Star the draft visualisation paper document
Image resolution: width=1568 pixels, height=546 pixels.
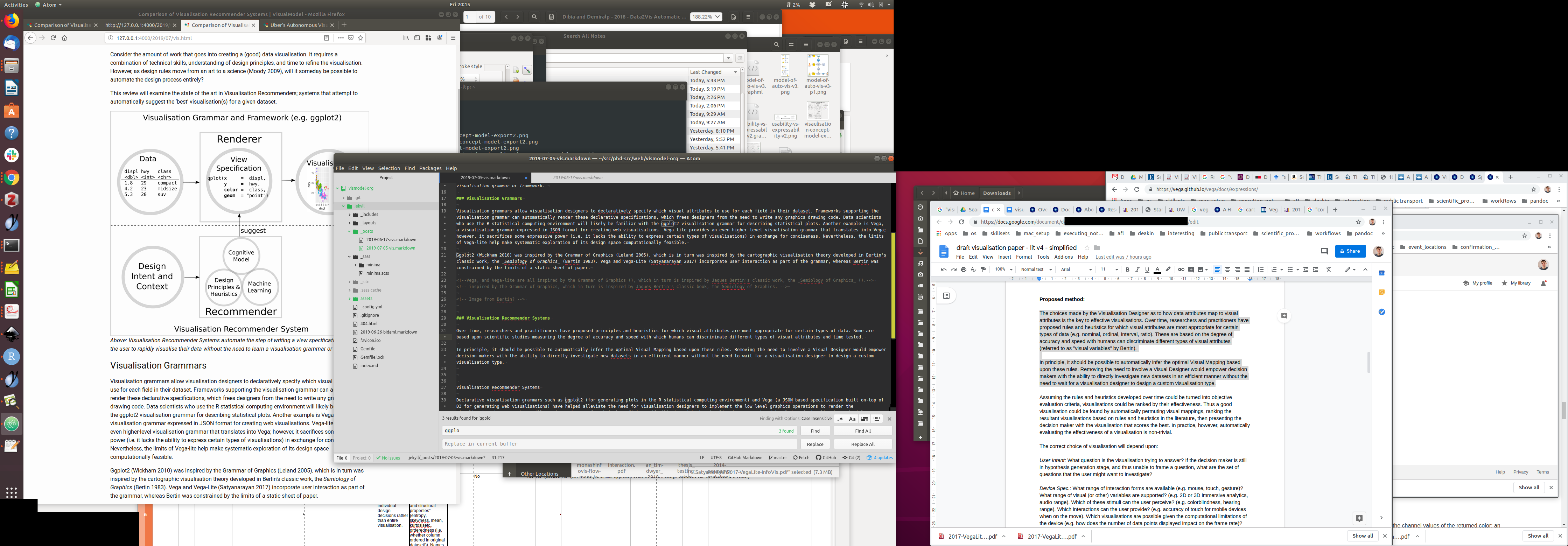click(1086, 248)
